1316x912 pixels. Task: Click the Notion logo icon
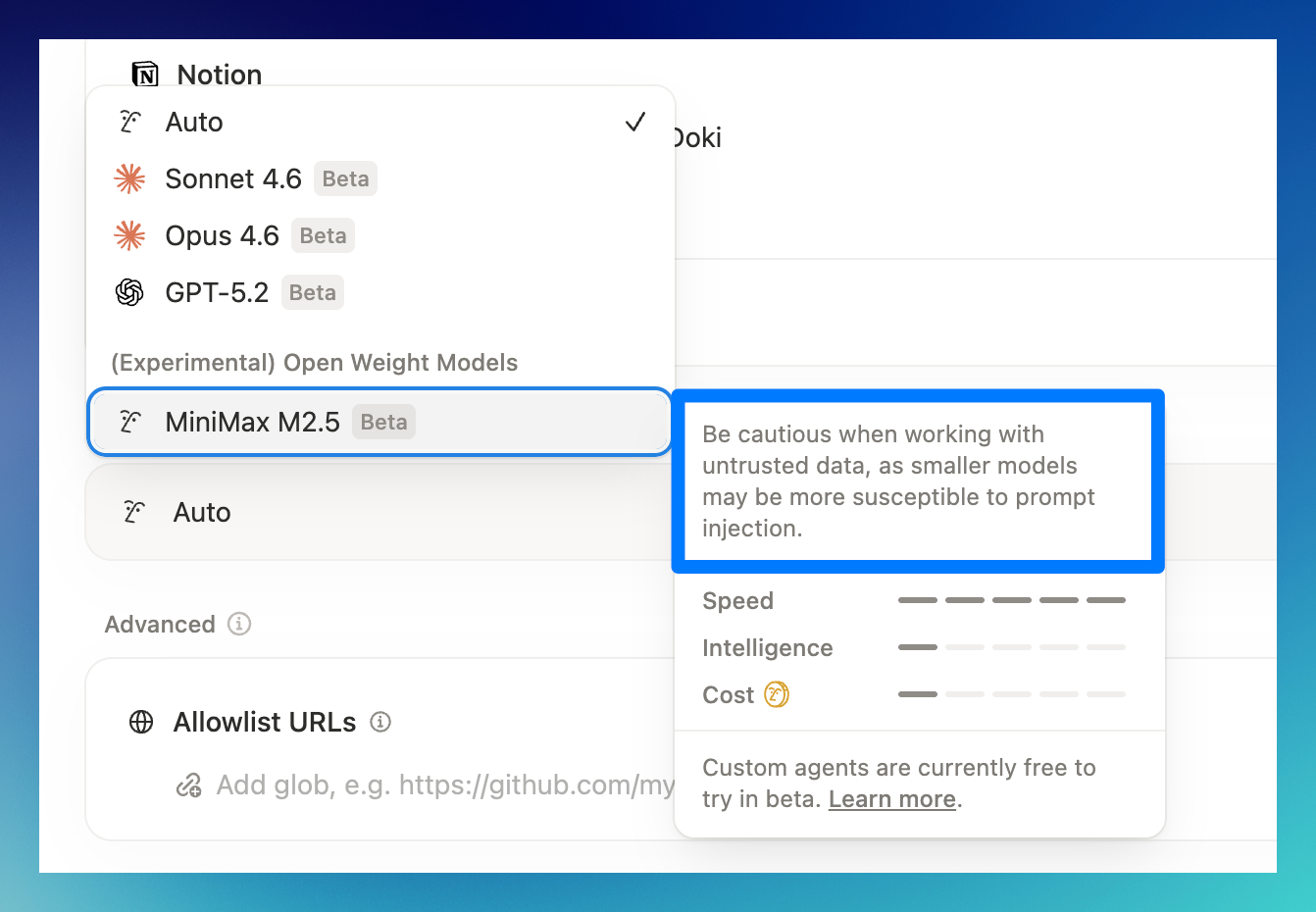145,75
